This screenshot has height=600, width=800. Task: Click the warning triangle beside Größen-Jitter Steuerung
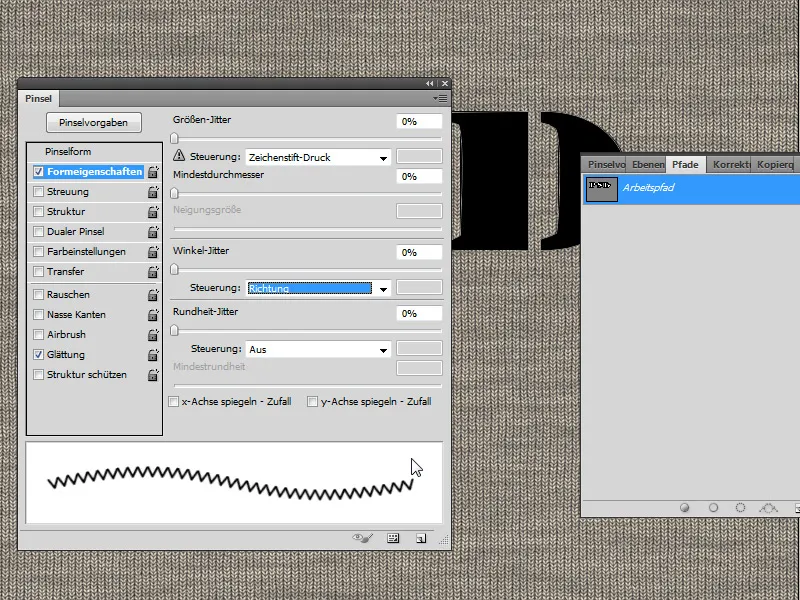pyautogui.click(x=179, y=155)
